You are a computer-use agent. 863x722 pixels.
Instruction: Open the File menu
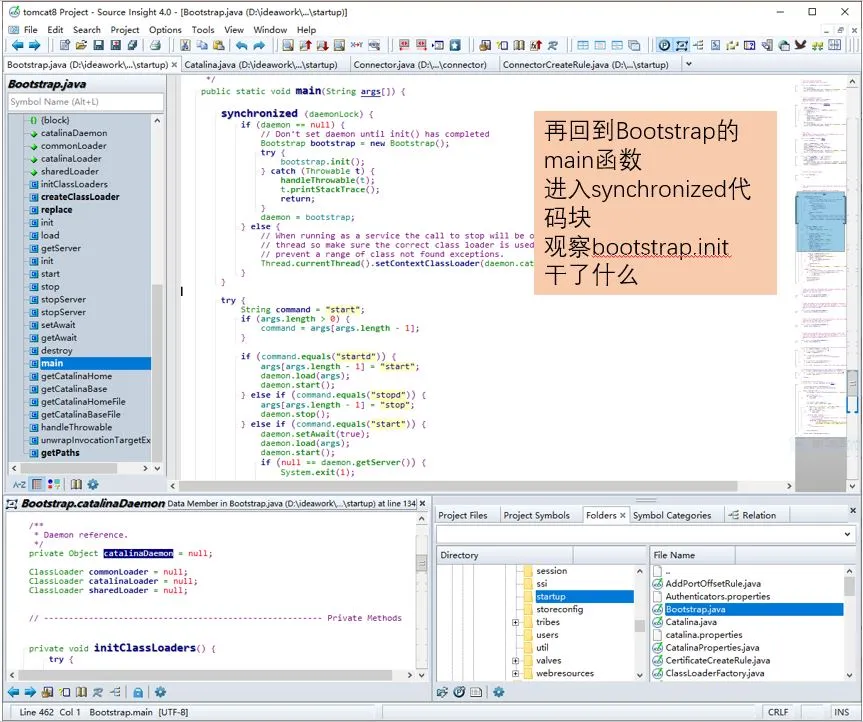tap(31, 30)
